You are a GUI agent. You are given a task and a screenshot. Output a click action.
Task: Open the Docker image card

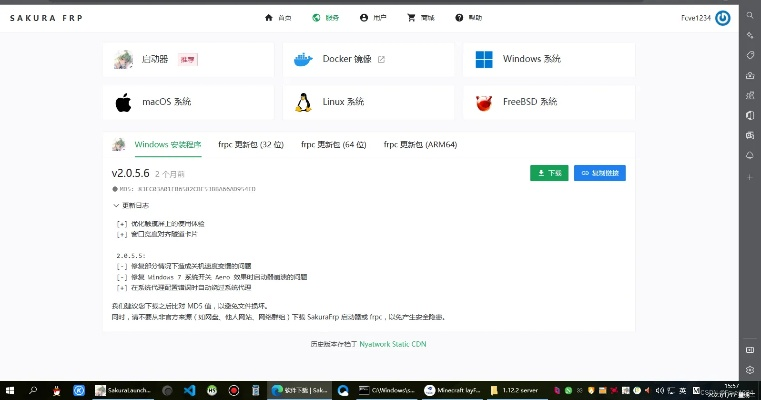point(368,59)
